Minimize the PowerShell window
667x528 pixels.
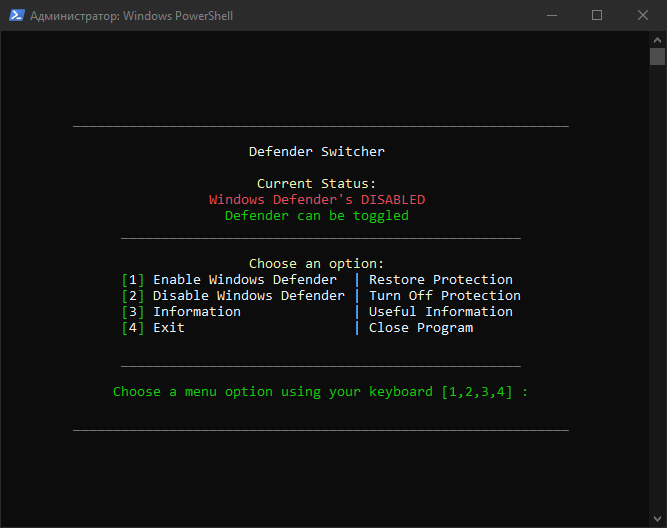coord(552,15)
